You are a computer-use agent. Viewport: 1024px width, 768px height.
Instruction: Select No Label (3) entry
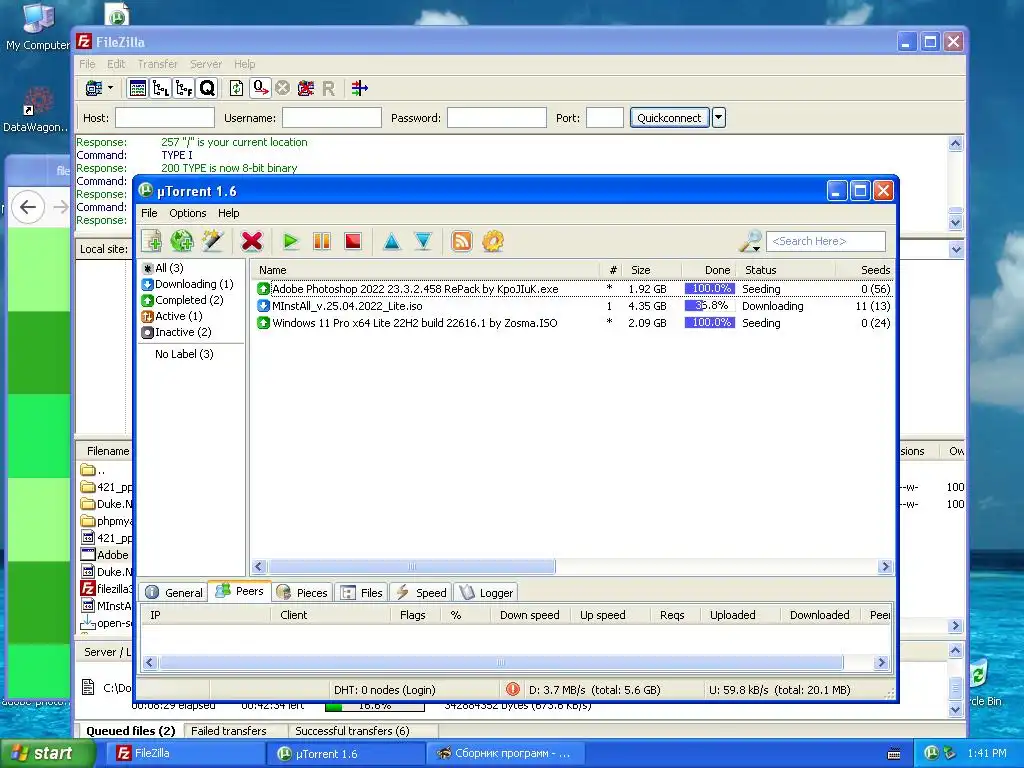click(184, 354)
